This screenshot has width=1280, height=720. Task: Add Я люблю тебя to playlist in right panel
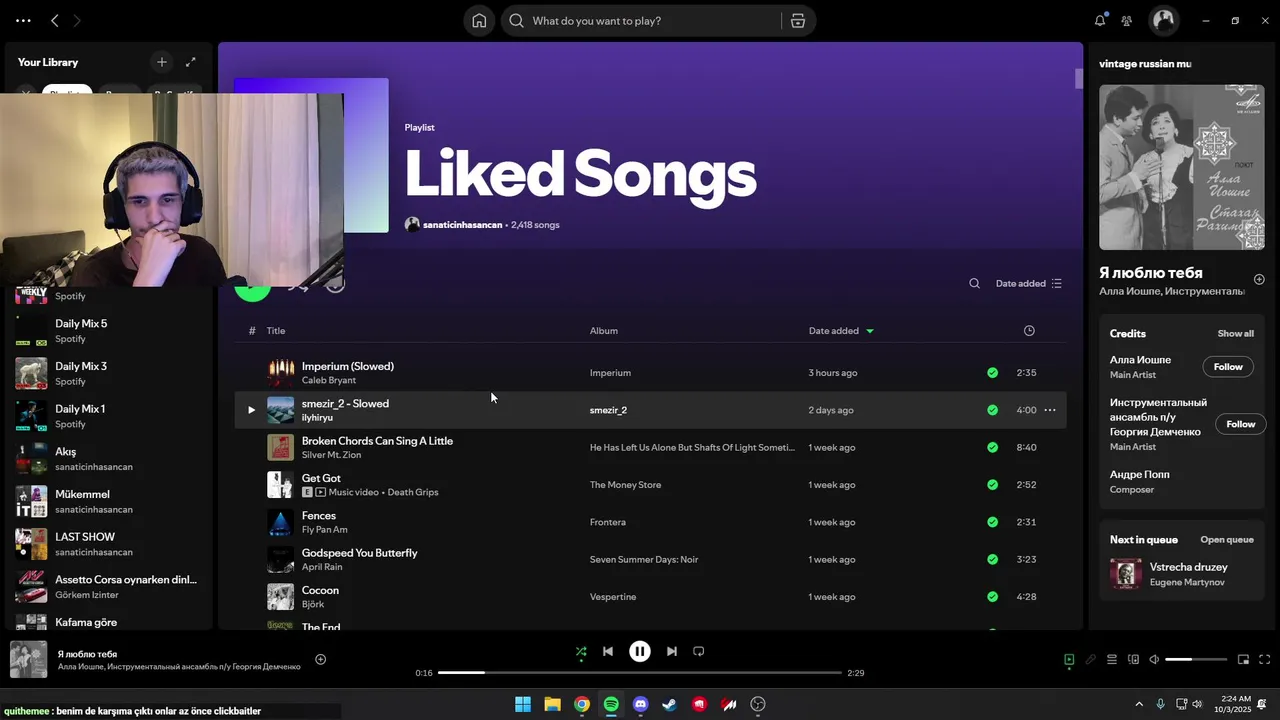point(1259,279)
